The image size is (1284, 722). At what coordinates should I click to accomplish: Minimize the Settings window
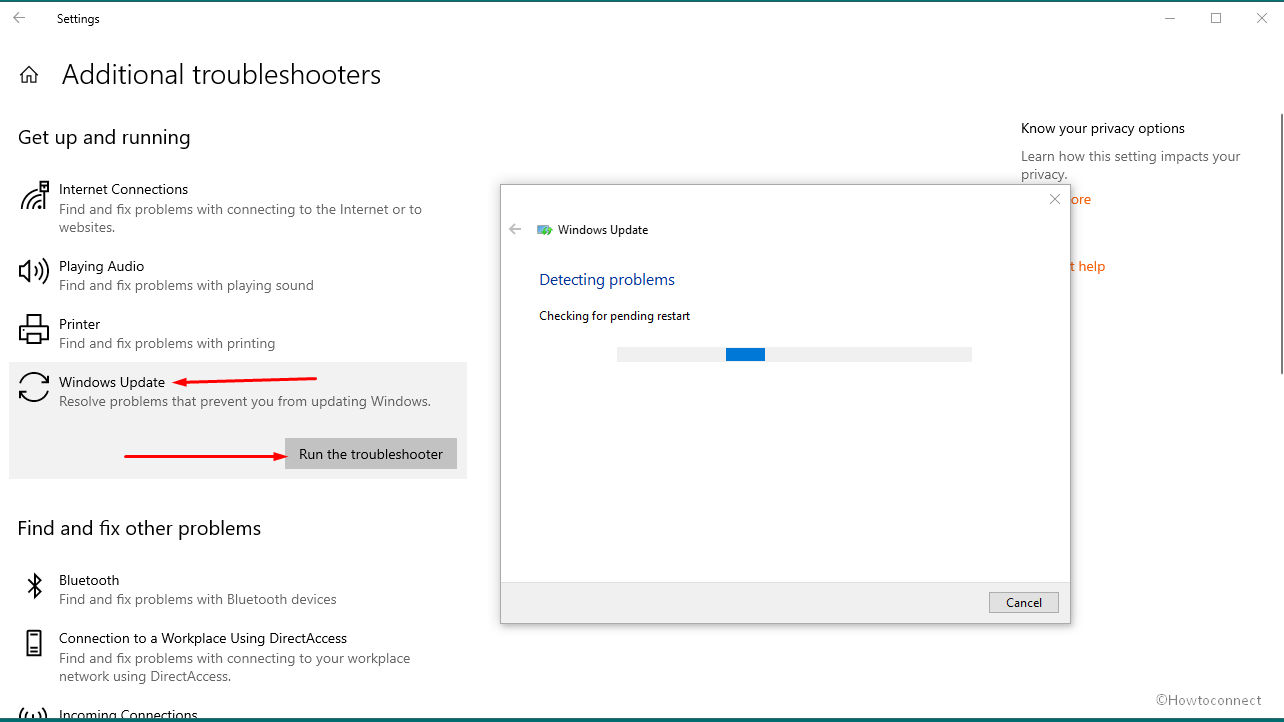pos(1170,18)
